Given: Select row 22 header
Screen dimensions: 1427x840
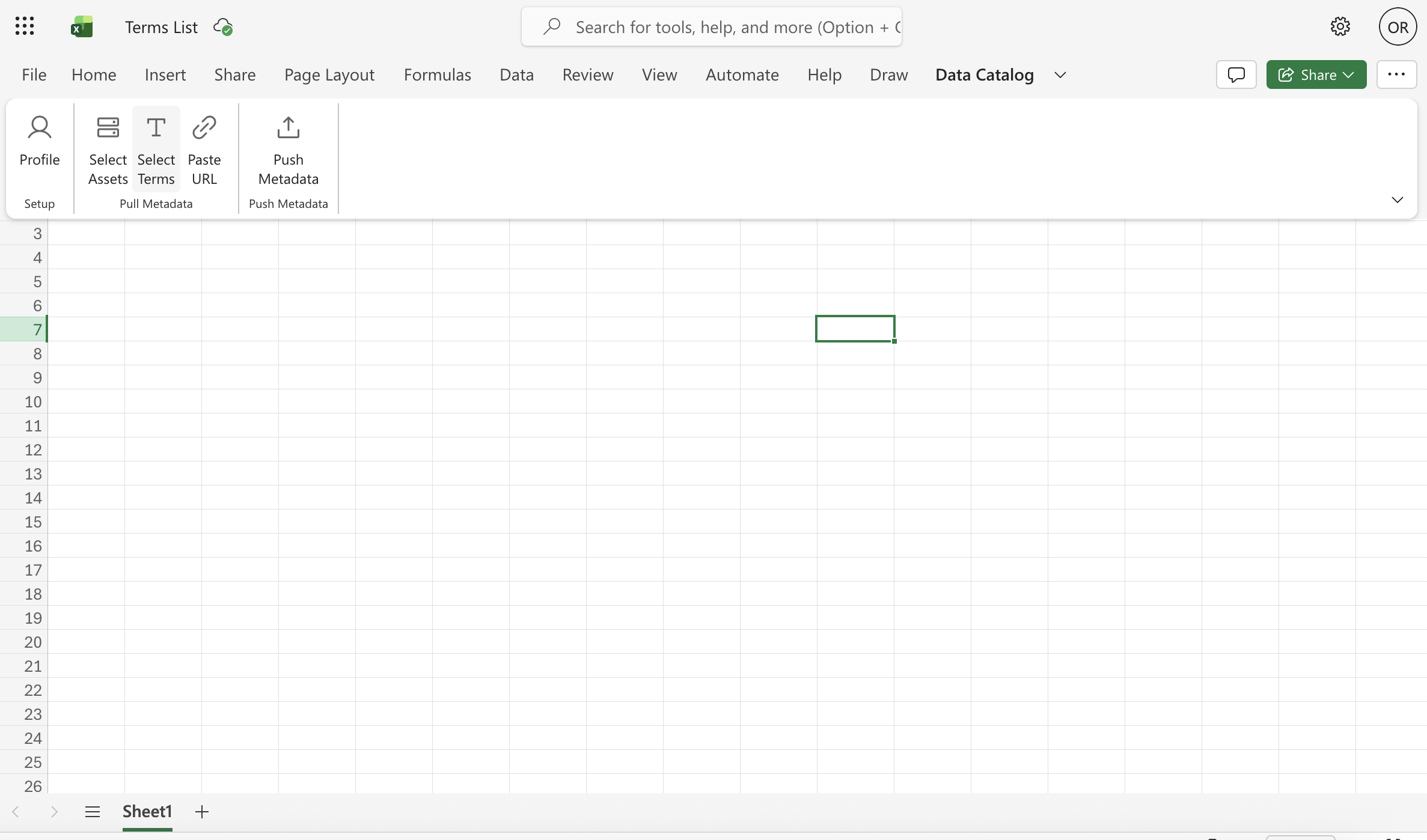Looking at the screenshot, I should (x=24, y=690).
